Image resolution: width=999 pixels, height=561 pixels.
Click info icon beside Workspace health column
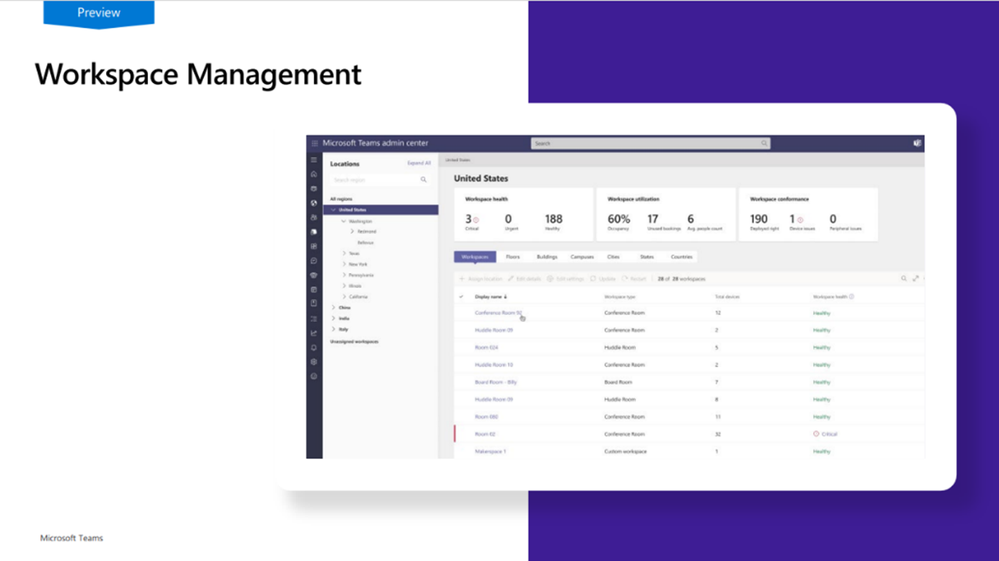tap(852, 297)
